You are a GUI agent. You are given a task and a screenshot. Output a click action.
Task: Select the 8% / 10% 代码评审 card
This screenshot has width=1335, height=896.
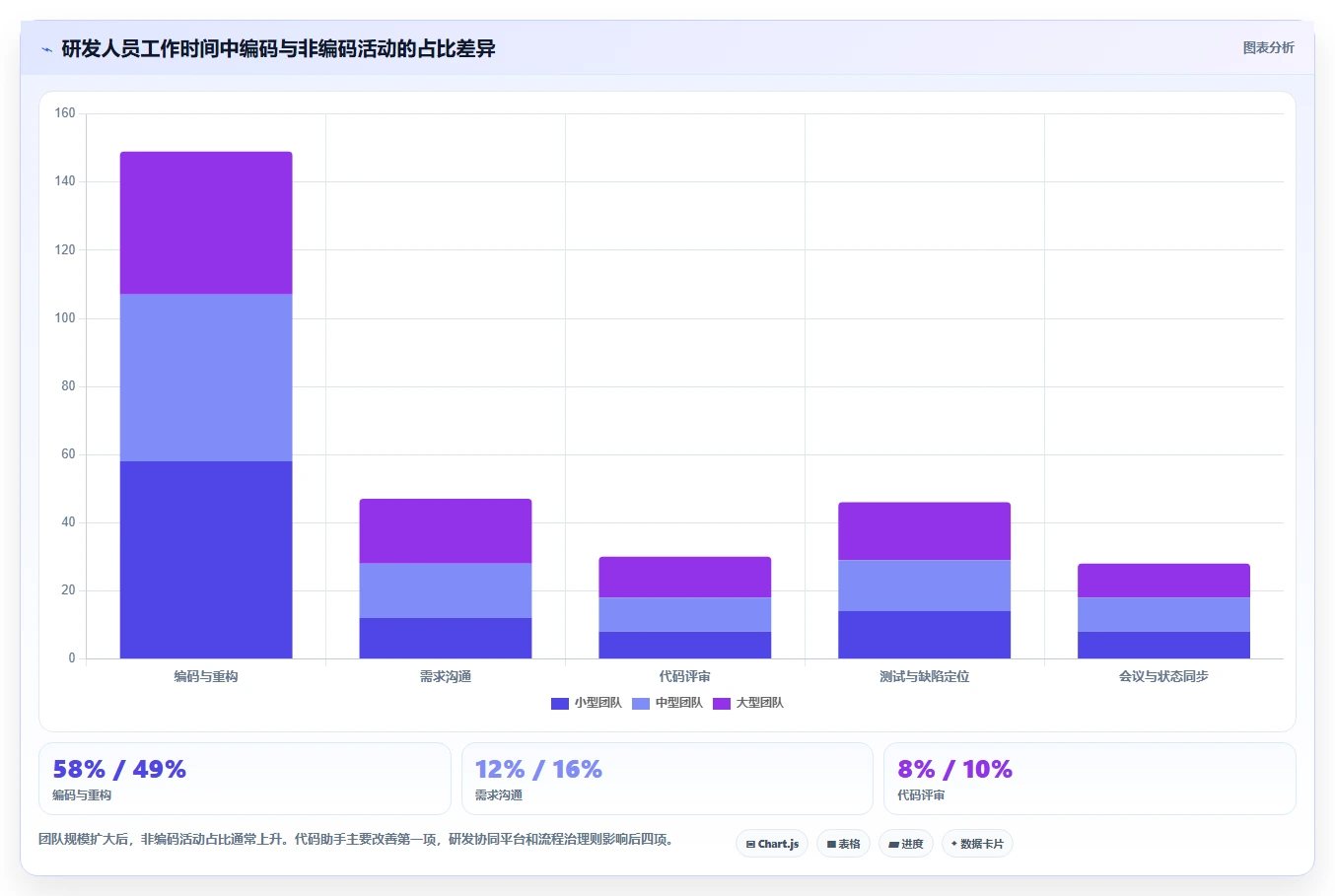click(x=1089, y=779)
